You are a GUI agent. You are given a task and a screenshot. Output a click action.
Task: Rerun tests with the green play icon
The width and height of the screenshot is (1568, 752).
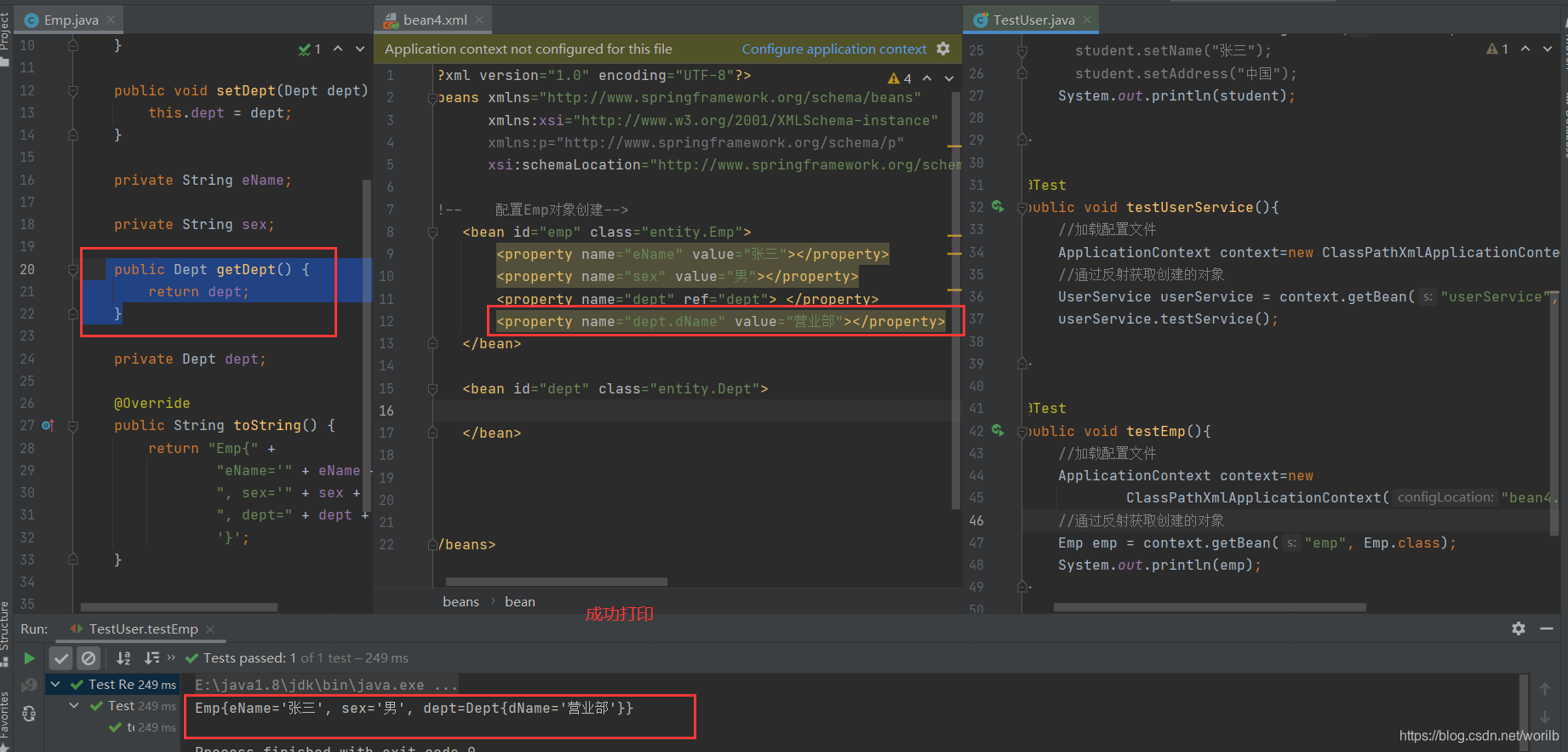pos(29,658)
